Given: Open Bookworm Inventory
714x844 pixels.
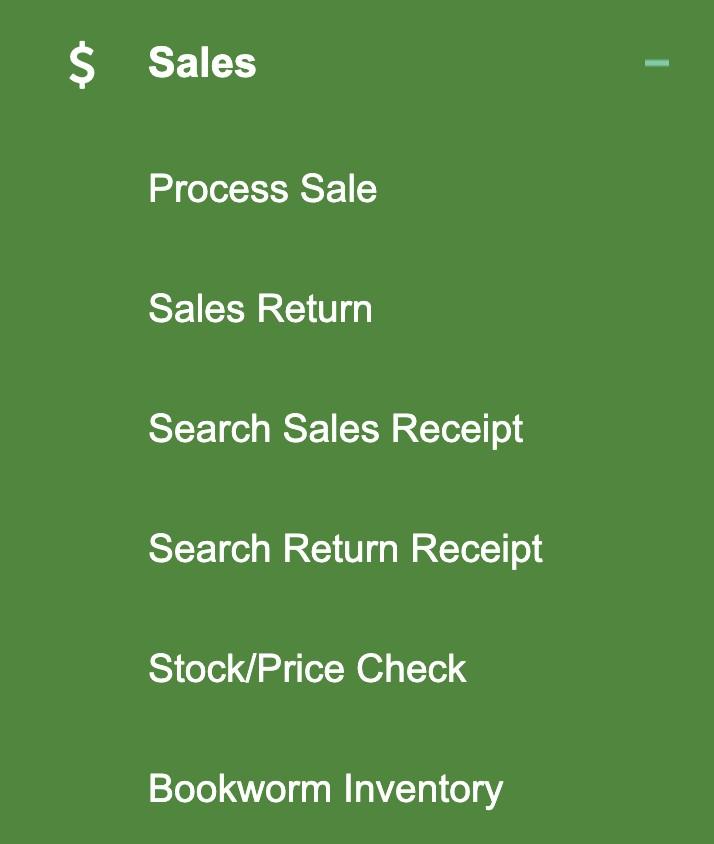Looking at the screenshot, I should tap(325, 789).
